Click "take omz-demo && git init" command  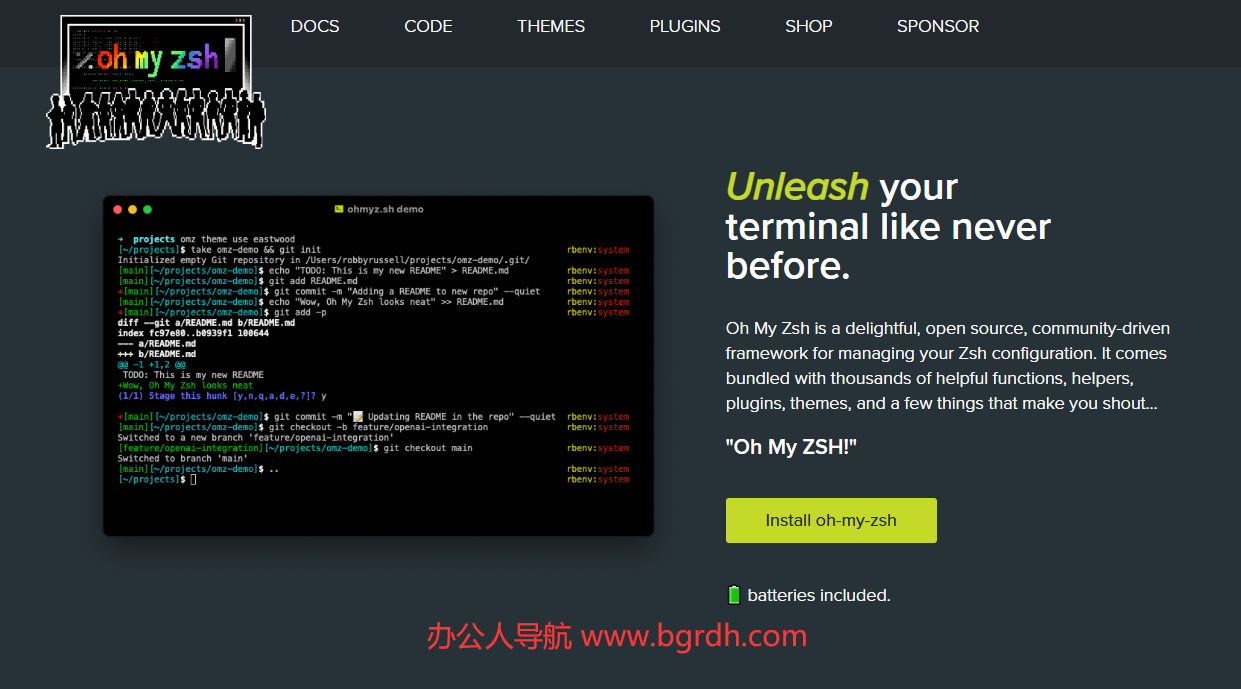click(256, 250)
